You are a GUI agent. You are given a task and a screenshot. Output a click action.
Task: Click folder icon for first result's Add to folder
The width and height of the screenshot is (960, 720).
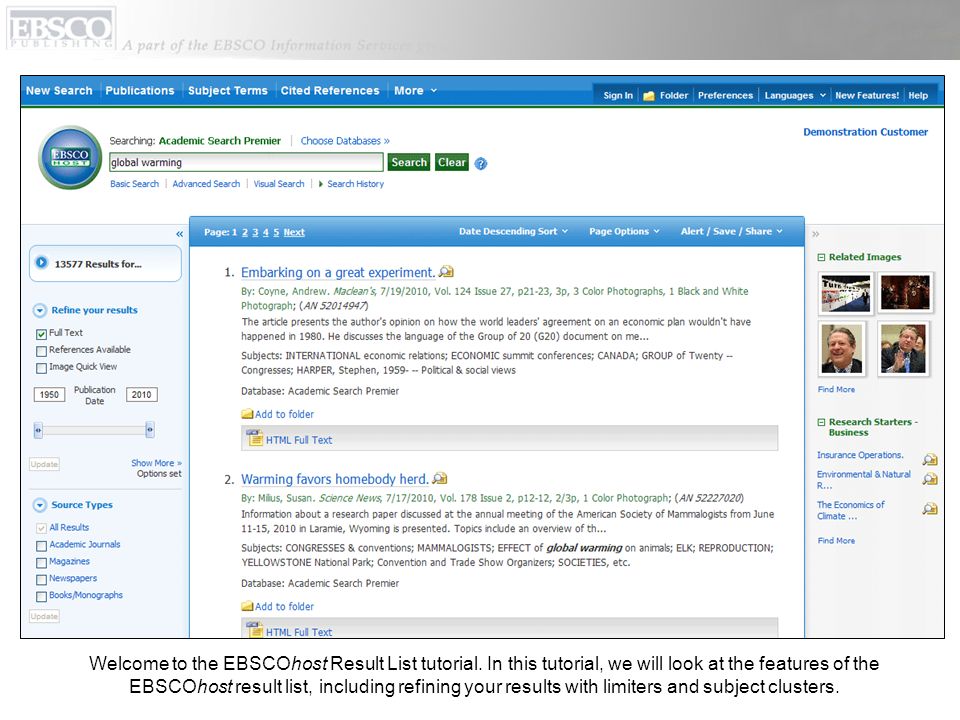click(247, 414)
